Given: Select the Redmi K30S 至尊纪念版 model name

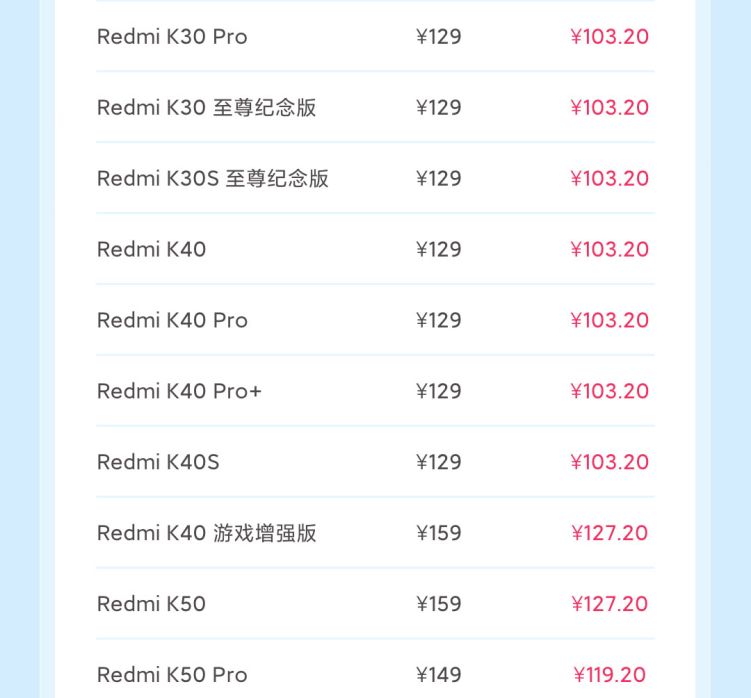Looking at the screenshot, I should (212, 179).
